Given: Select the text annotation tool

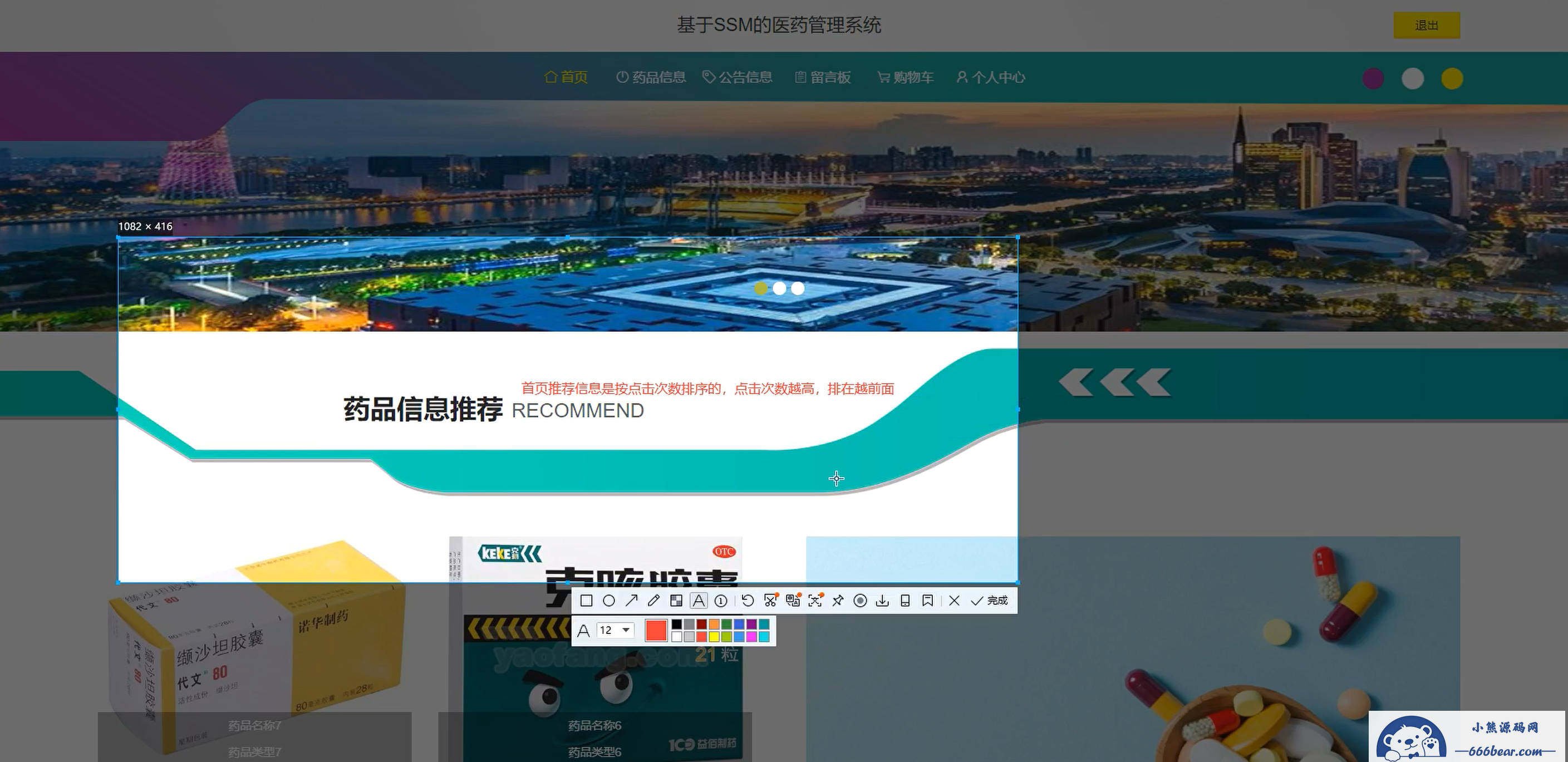Looking at the screenshot, I should point(699,601).
